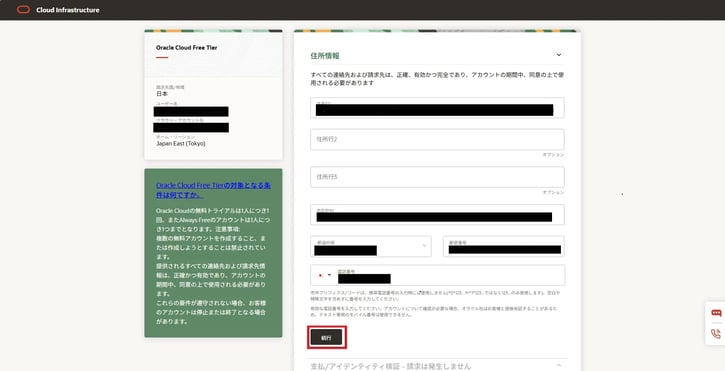Image resolution: width=725 pixels, height=371 pixels.
Task: Click the 住所情報 section heading
Action: click(325, 56)
